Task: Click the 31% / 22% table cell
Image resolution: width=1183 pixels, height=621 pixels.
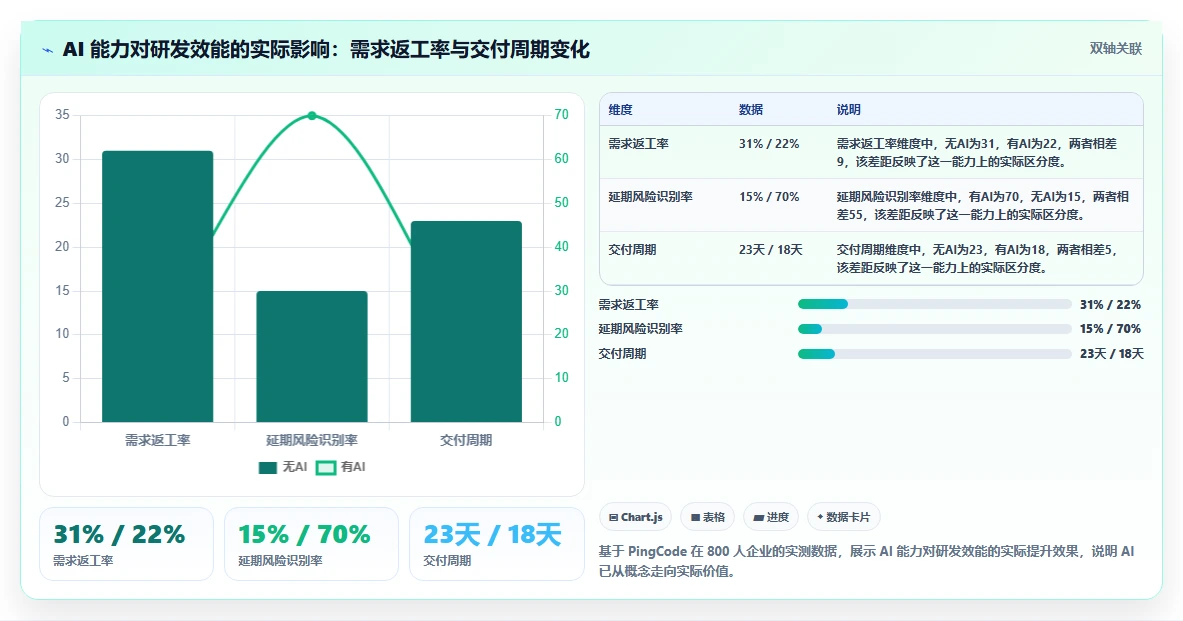Action: [769, 143]
